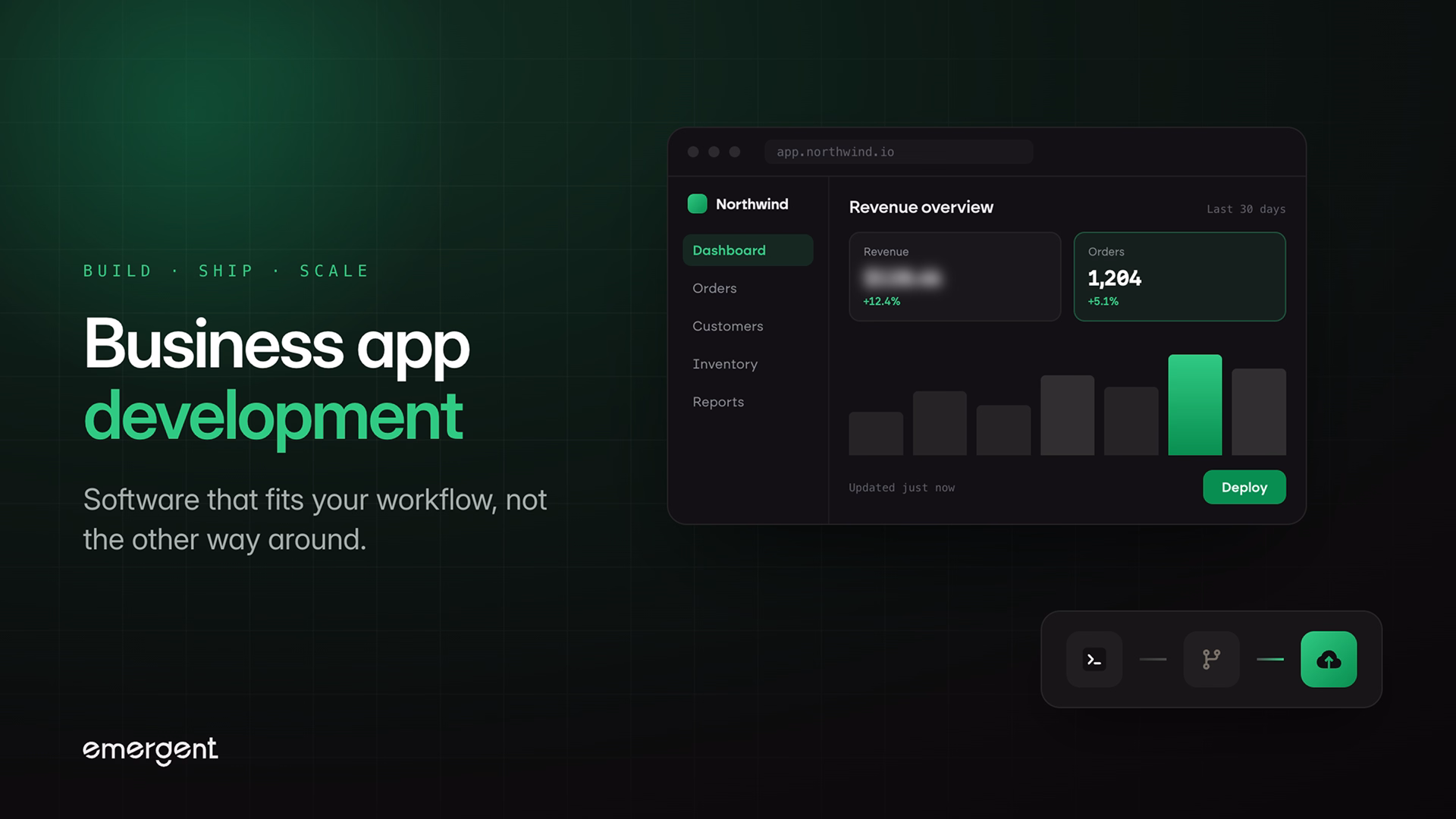
Task: Click the green cloud upload icon
Action: point(1329,659)
